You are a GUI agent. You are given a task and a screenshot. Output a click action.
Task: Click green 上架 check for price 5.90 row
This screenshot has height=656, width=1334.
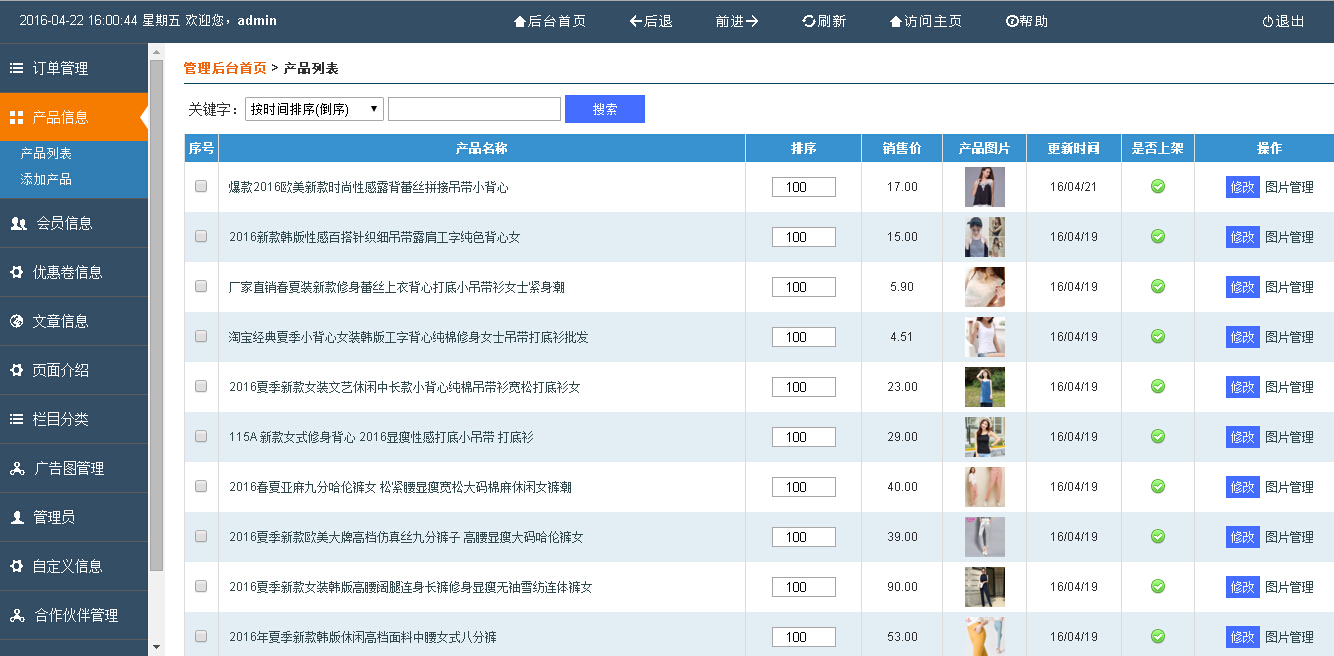[1158, 286]
